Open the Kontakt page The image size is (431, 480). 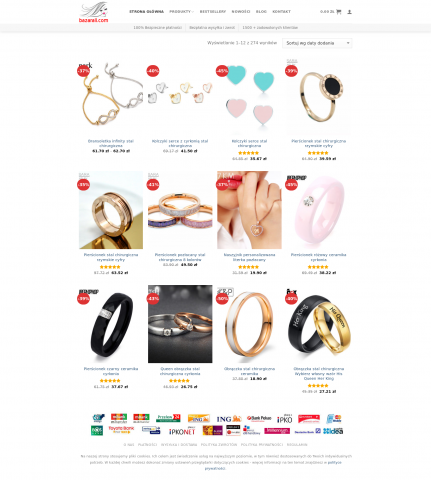[281, 12]
